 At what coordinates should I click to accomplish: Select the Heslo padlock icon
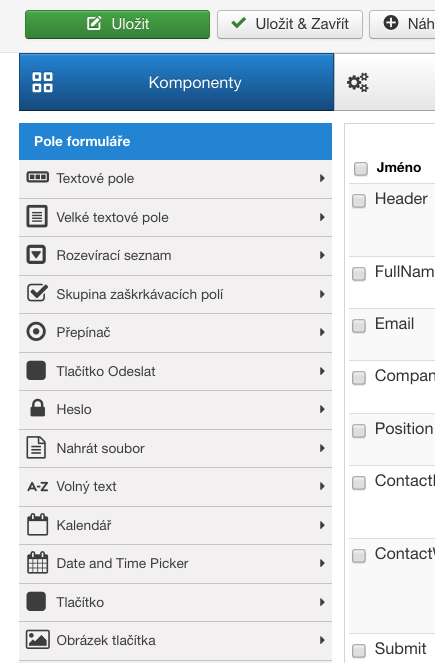(x=38, y=408)
